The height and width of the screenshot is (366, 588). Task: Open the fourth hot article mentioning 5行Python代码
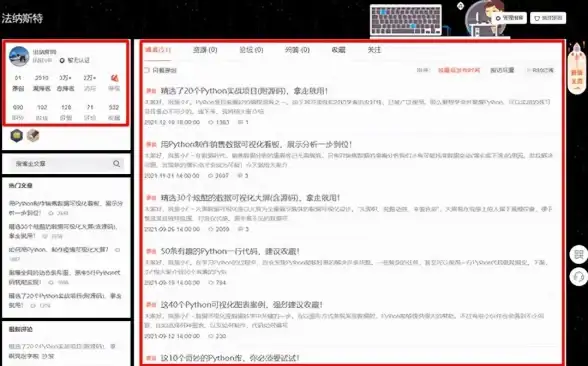click(x=64, y=277)
